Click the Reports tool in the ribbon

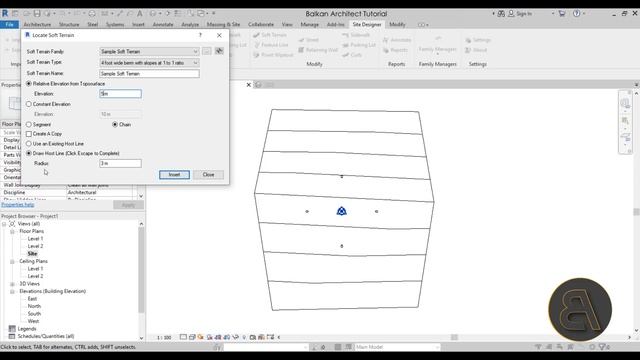pos(395,50)
